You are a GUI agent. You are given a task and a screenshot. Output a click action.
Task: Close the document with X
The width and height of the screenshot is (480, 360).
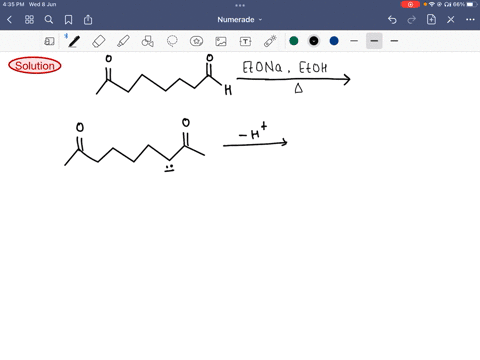click(x=451, y=20)
